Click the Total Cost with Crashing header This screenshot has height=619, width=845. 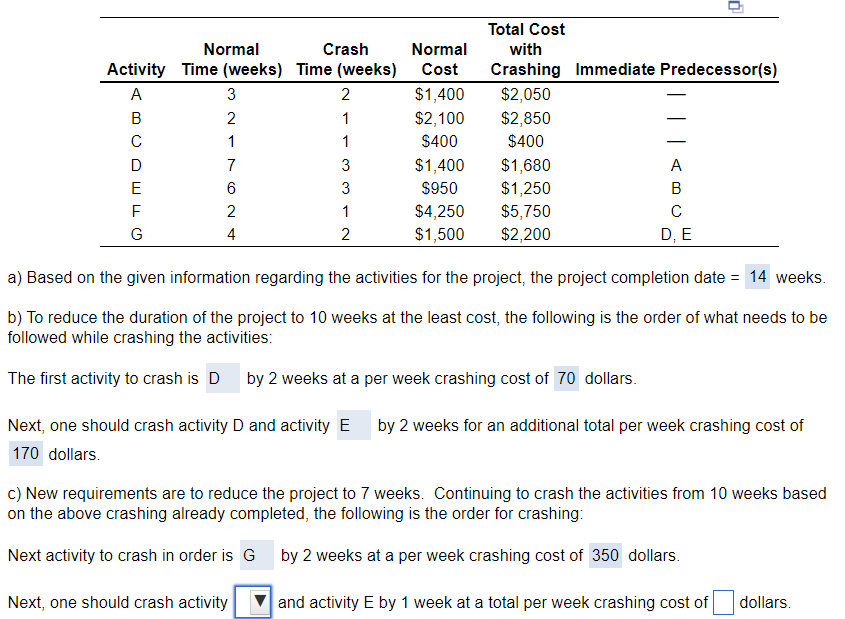pyautogui.click(x=526, y=49)
